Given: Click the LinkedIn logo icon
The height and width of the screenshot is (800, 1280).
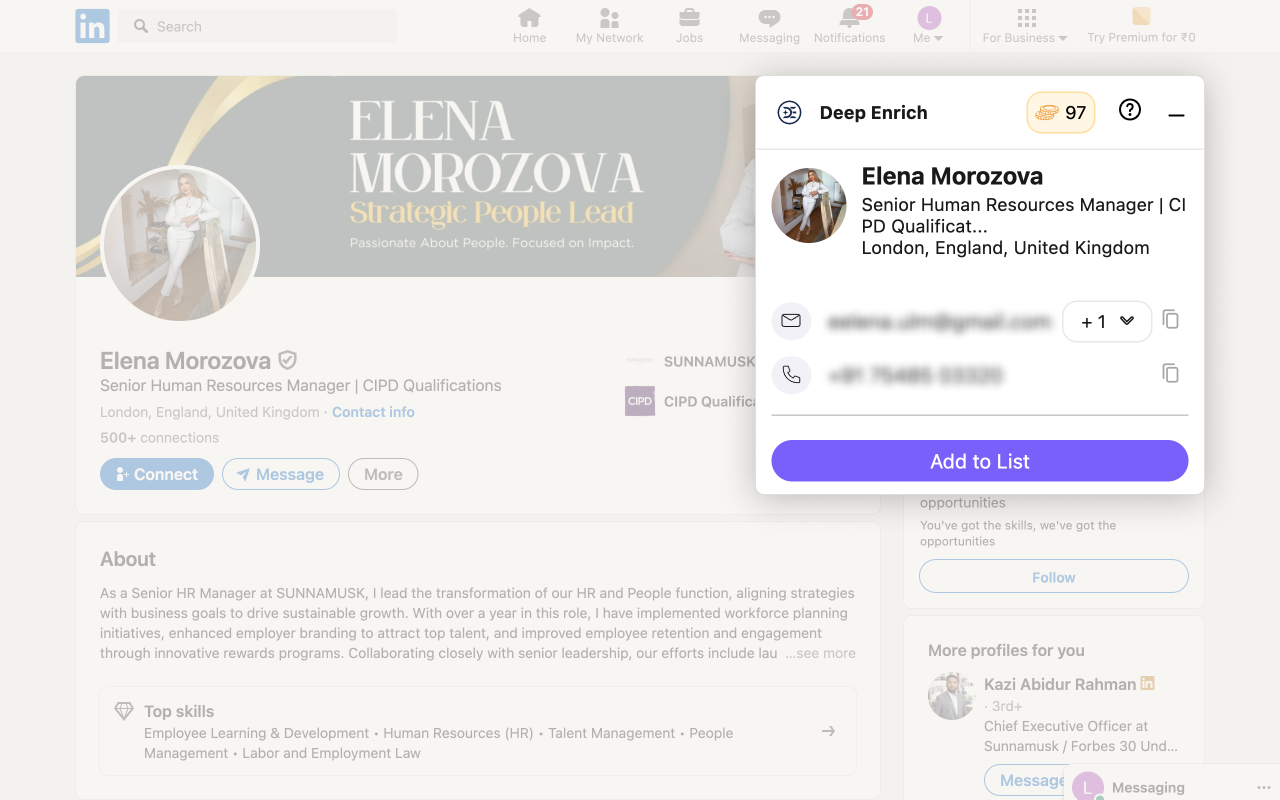Looking at the screenshot, I should point(92,27).
